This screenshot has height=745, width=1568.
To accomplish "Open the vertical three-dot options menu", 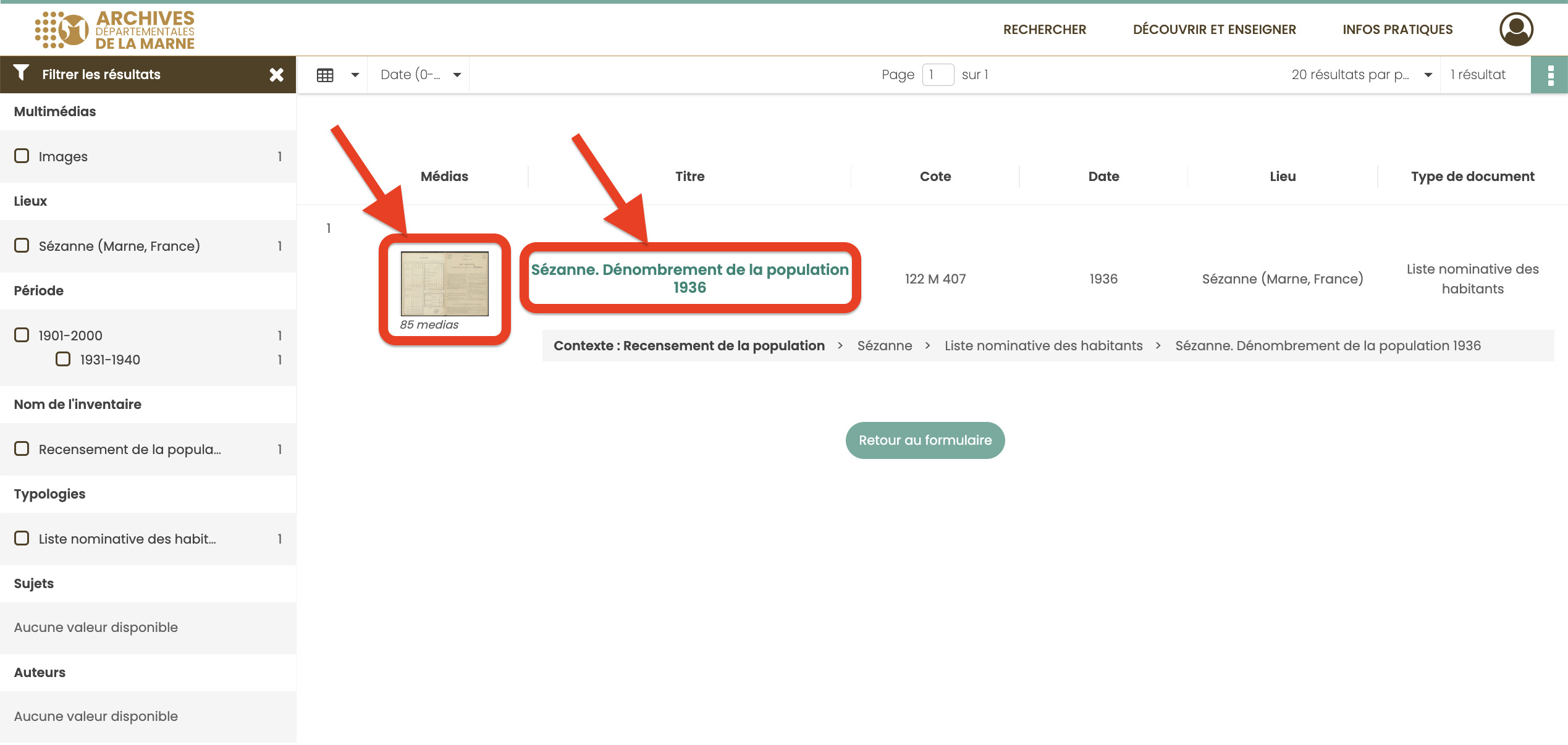I will tap(1549, 74).
